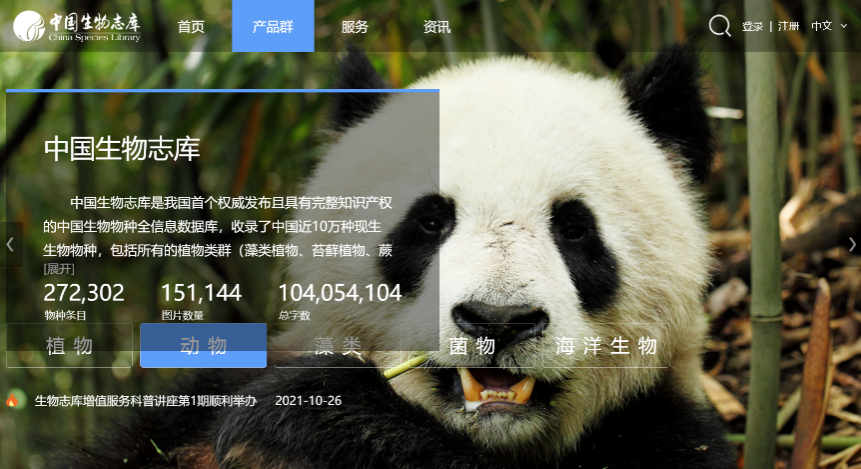861x469 pixels.
Task: Click the 272,302 species count
Action: (84, 293)
